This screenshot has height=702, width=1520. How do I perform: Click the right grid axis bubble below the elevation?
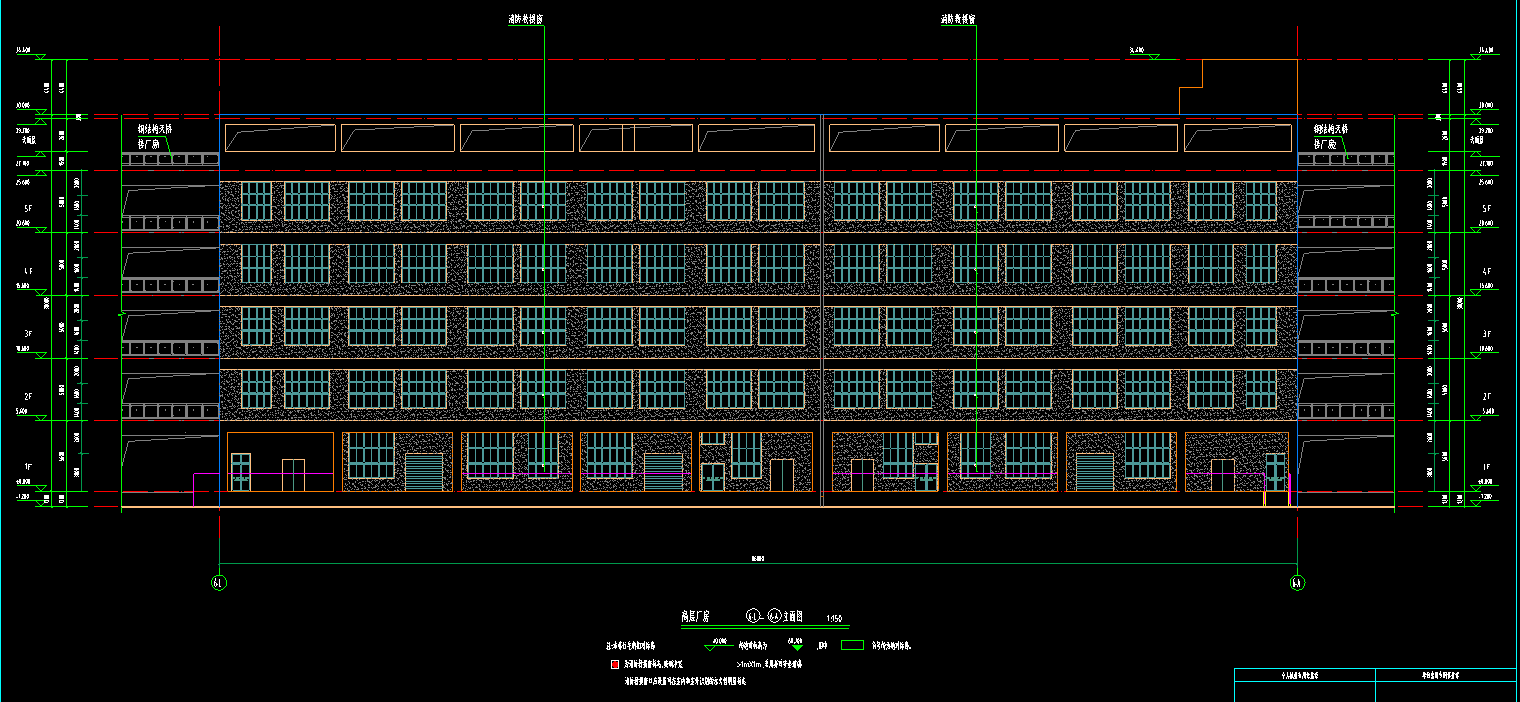[1297, 582]
